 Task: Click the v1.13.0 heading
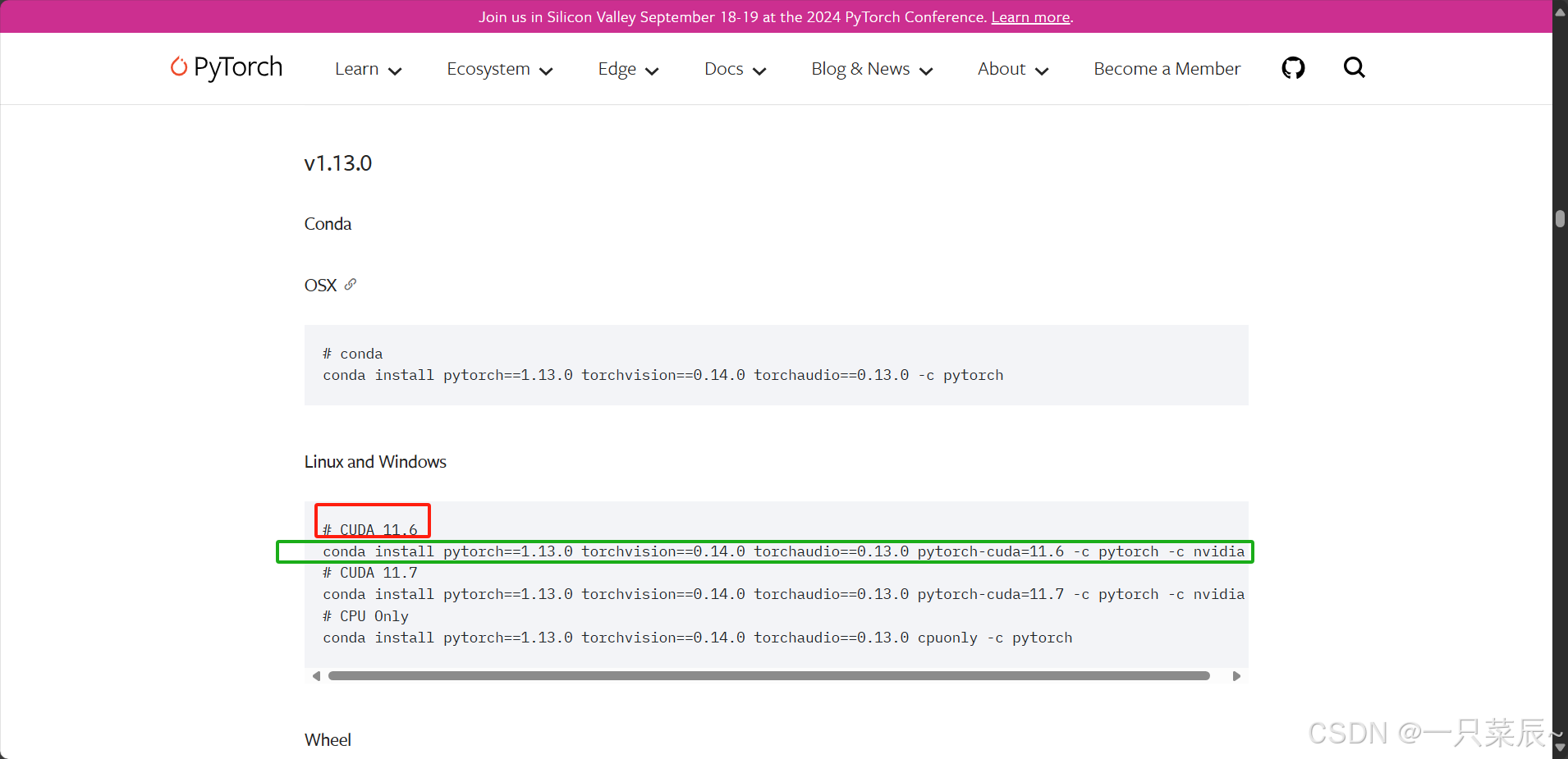pyautogui.click(x=338, y=163)
